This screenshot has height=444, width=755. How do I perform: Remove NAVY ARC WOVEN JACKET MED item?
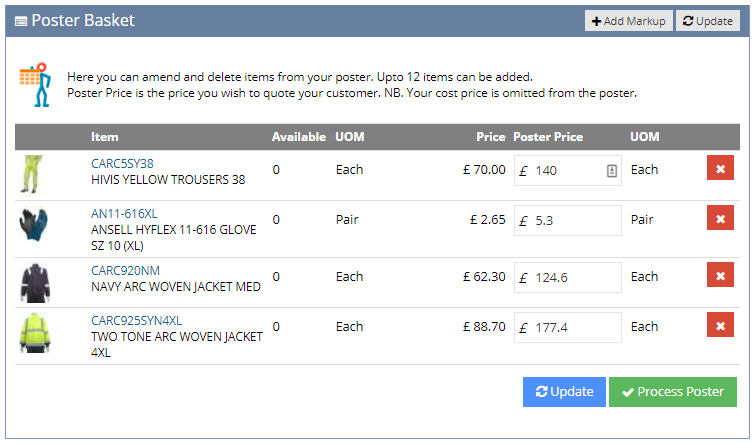point(720,274)
